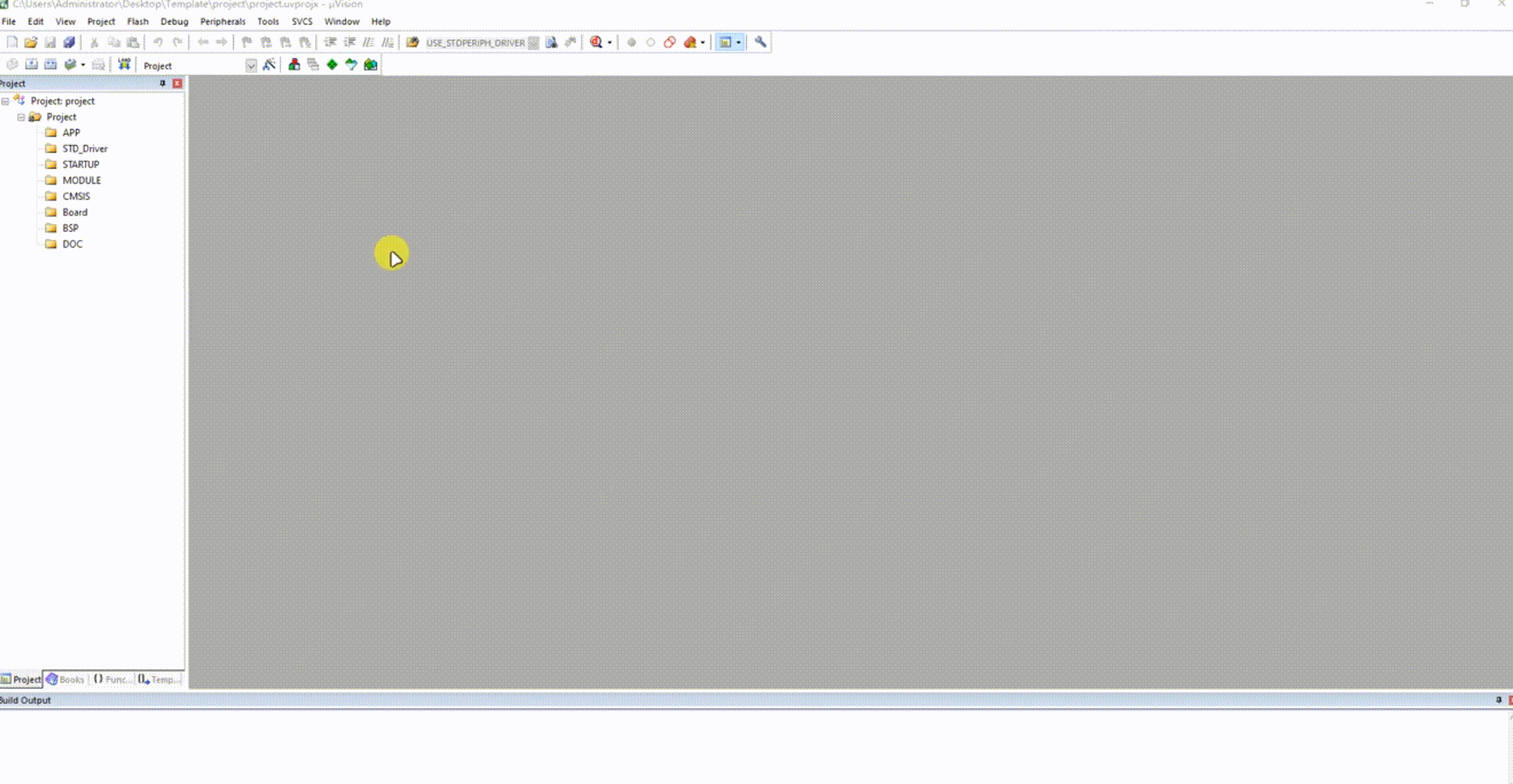1513x784 pixels.
Task: Open the target selection dropdown
Action: click(251, 65)
